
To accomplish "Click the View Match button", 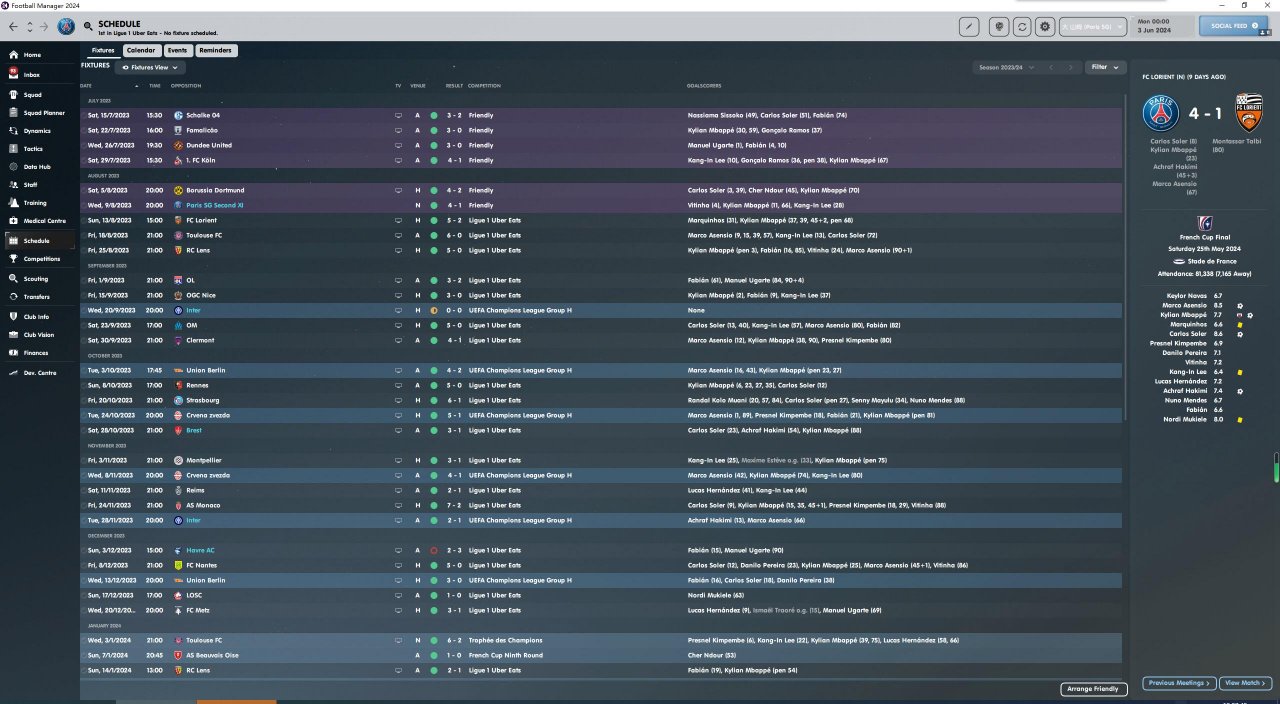I will click(1246, 683).
